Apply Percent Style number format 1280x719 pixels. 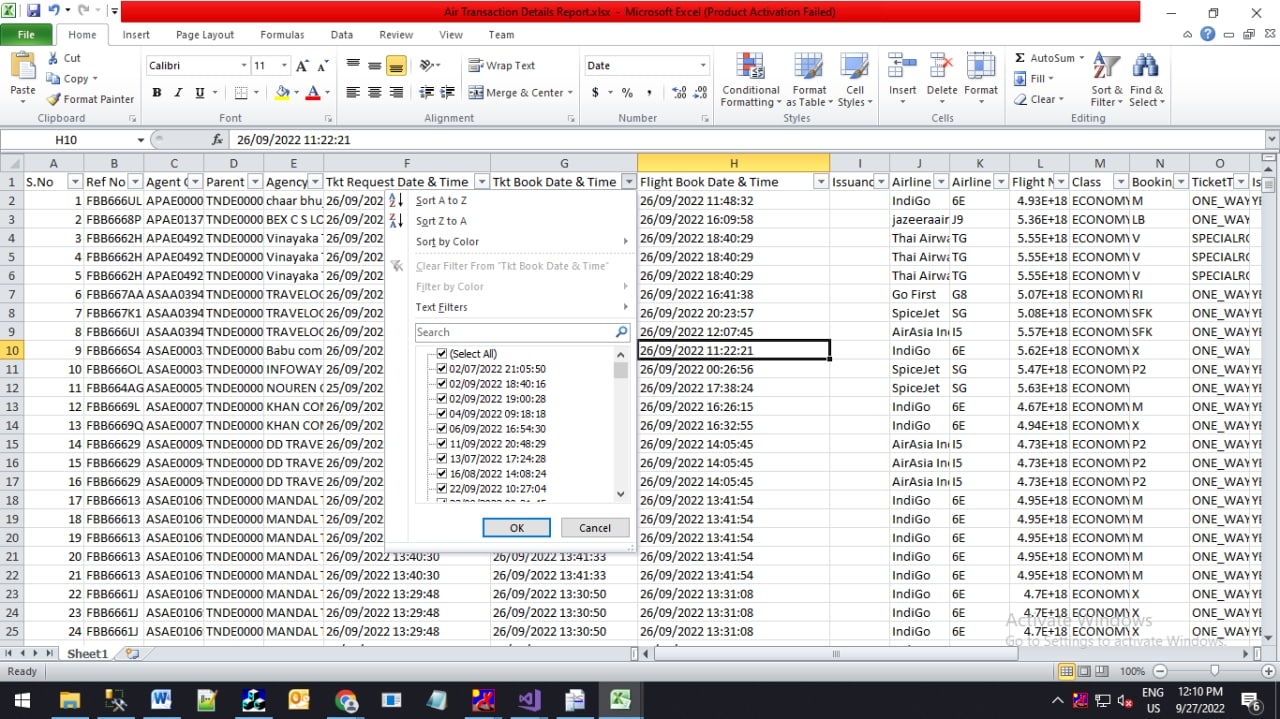(625, 92)
